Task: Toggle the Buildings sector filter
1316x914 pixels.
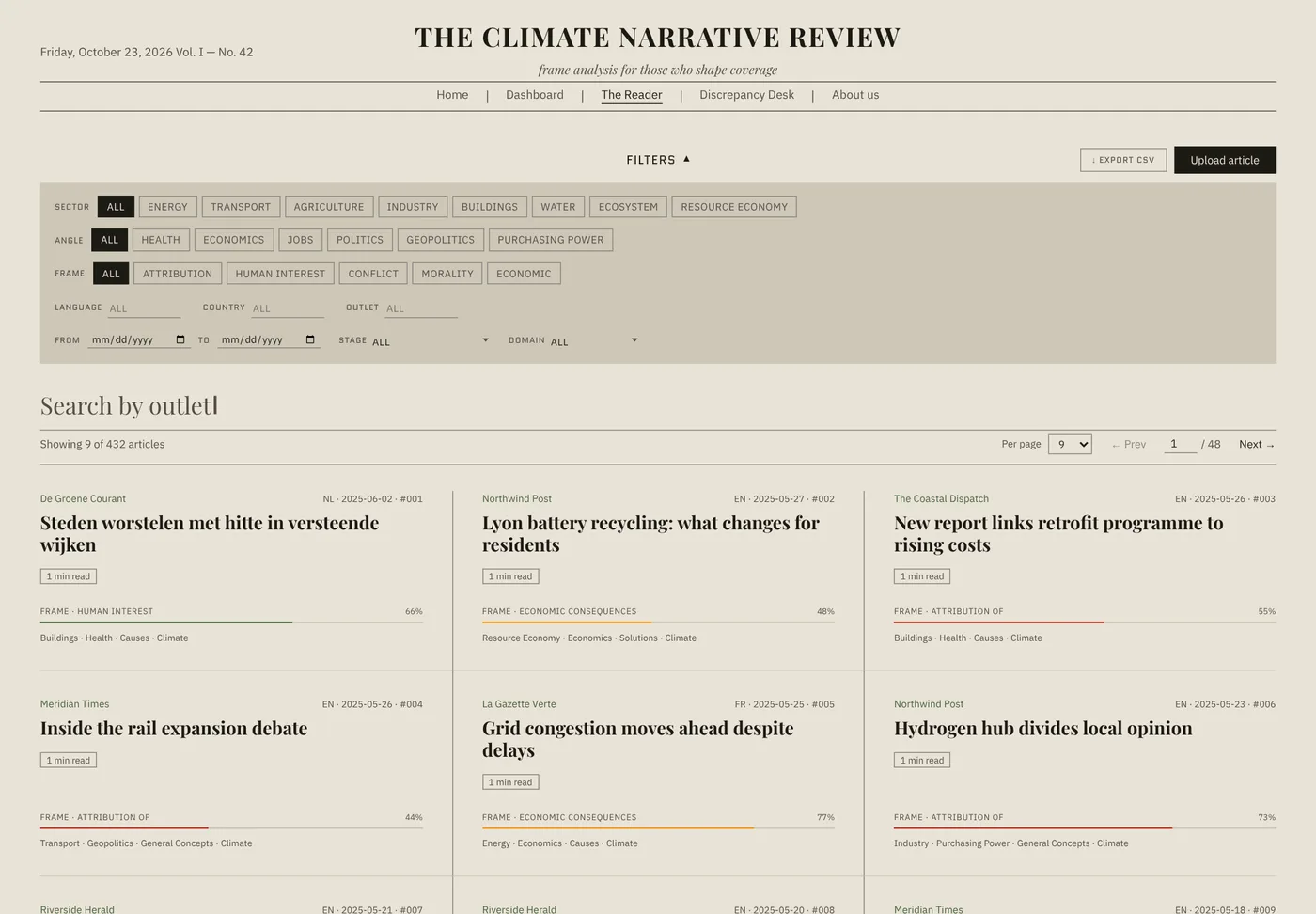Action: click(490, 207)
